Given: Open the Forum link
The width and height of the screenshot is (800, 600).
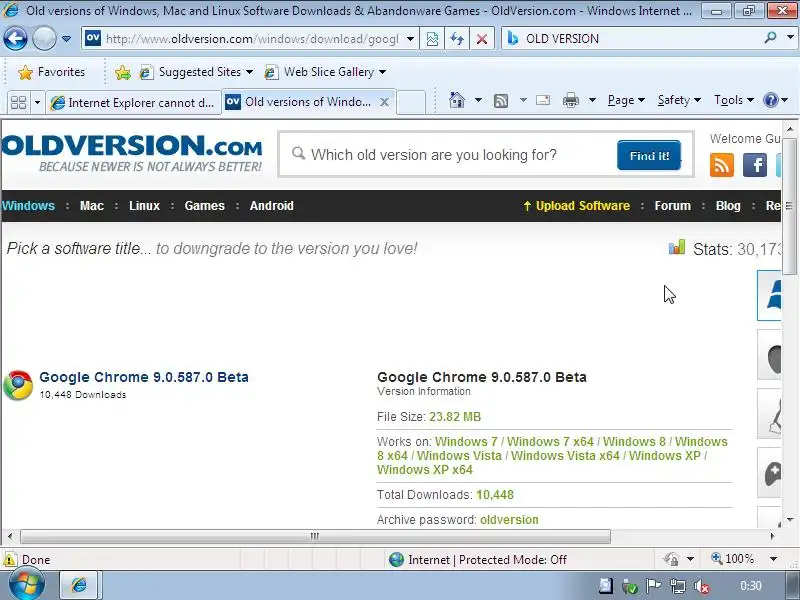Looking at the screenshot, I should coord(672,206).
